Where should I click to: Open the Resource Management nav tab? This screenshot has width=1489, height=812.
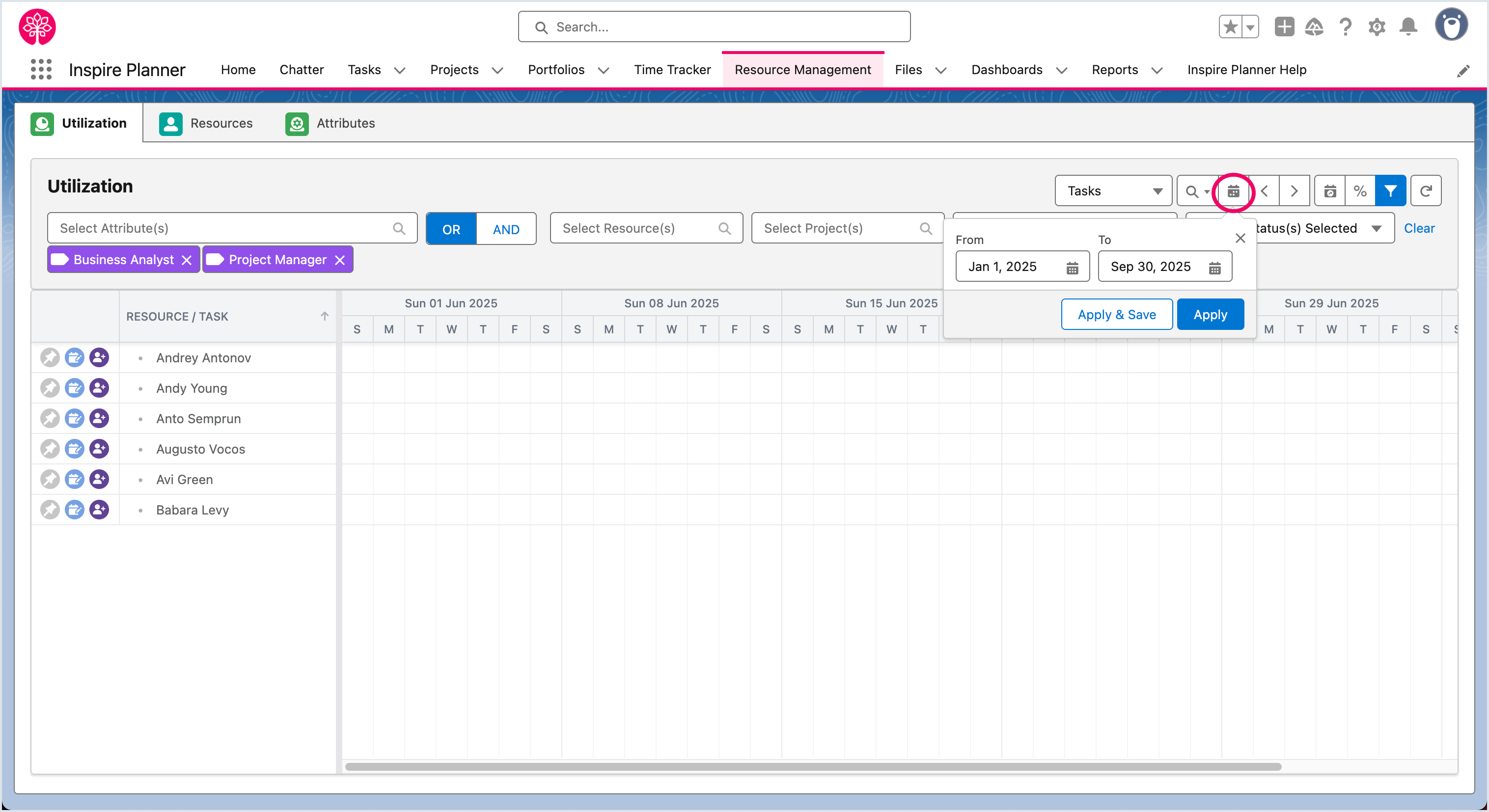click(x=802, y=70)
